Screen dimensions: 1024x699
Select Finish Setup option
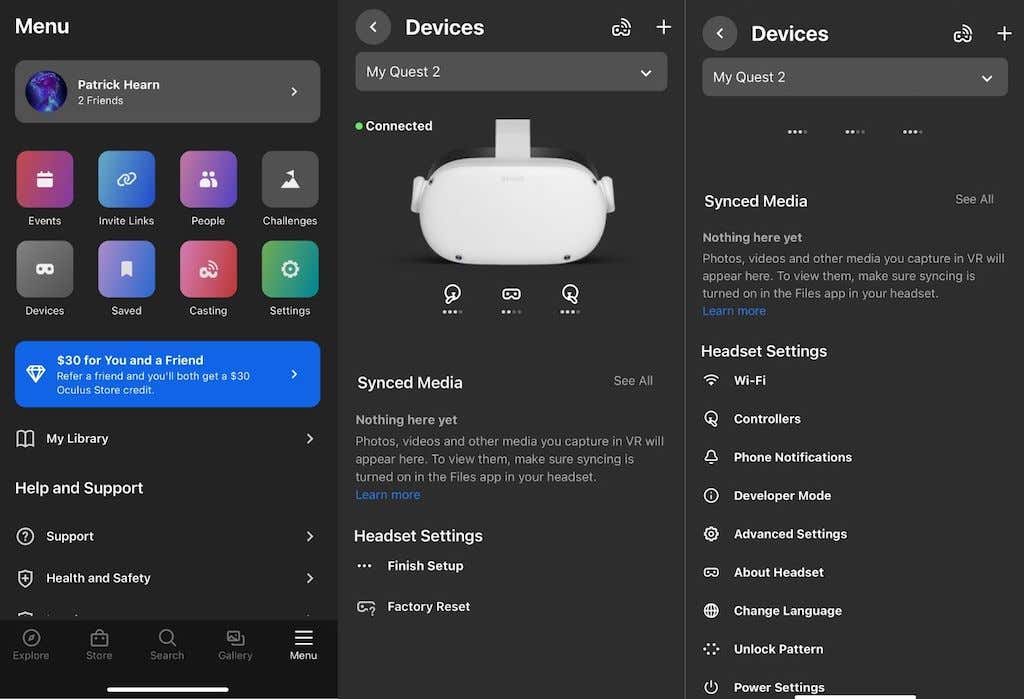(425, 566)
